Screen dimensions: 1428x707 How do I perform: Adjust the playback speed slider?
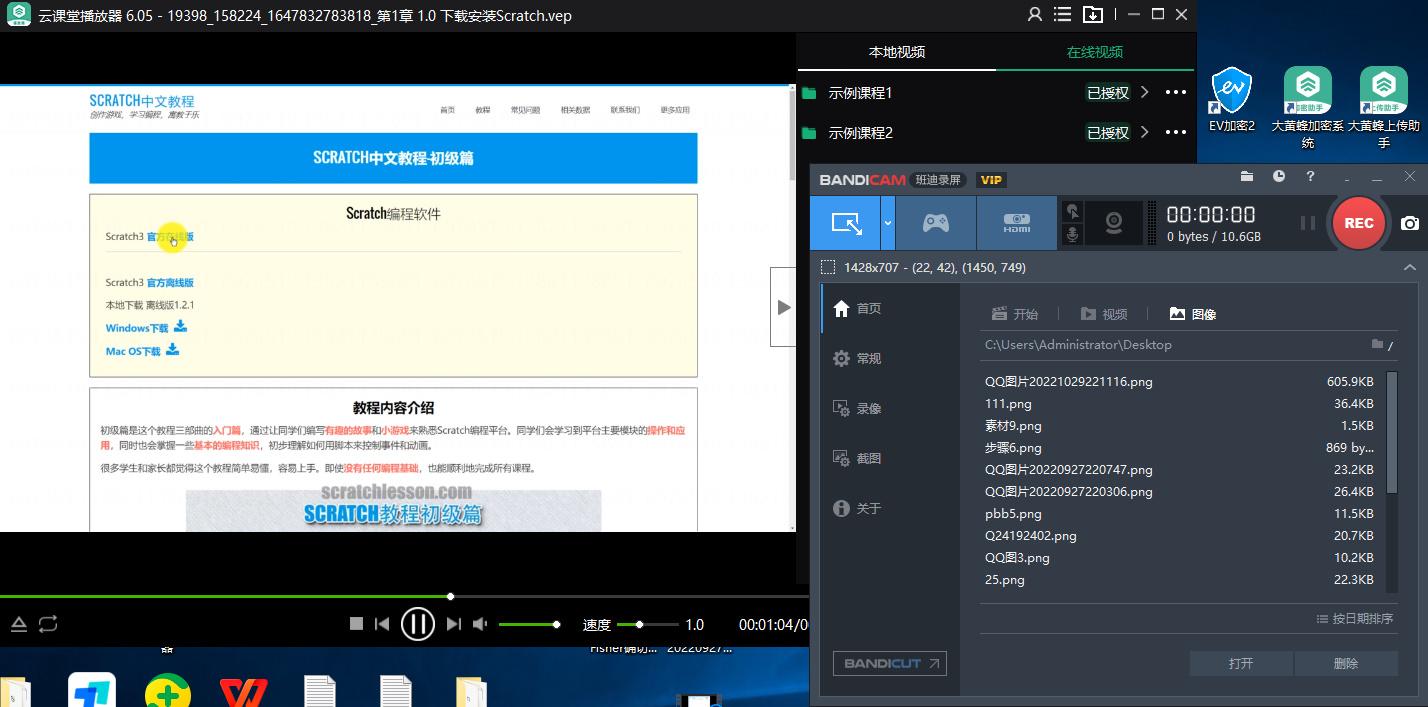point(647,624)
